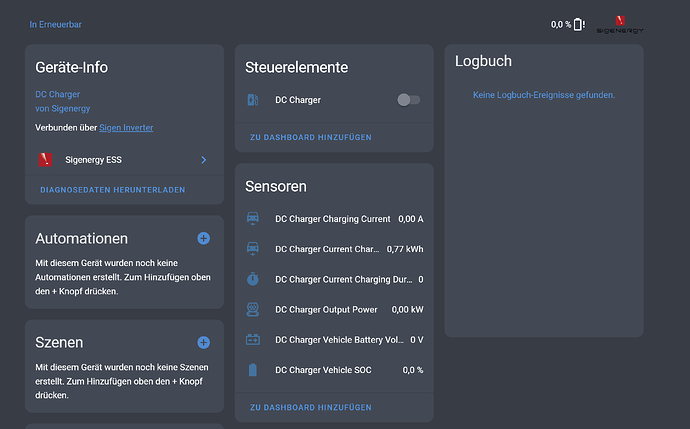Image resolution: width=690 pixels, height=429 pixels.
Task: Click the 0,00 kW Output Power value
Action: [x=407, y=310]
